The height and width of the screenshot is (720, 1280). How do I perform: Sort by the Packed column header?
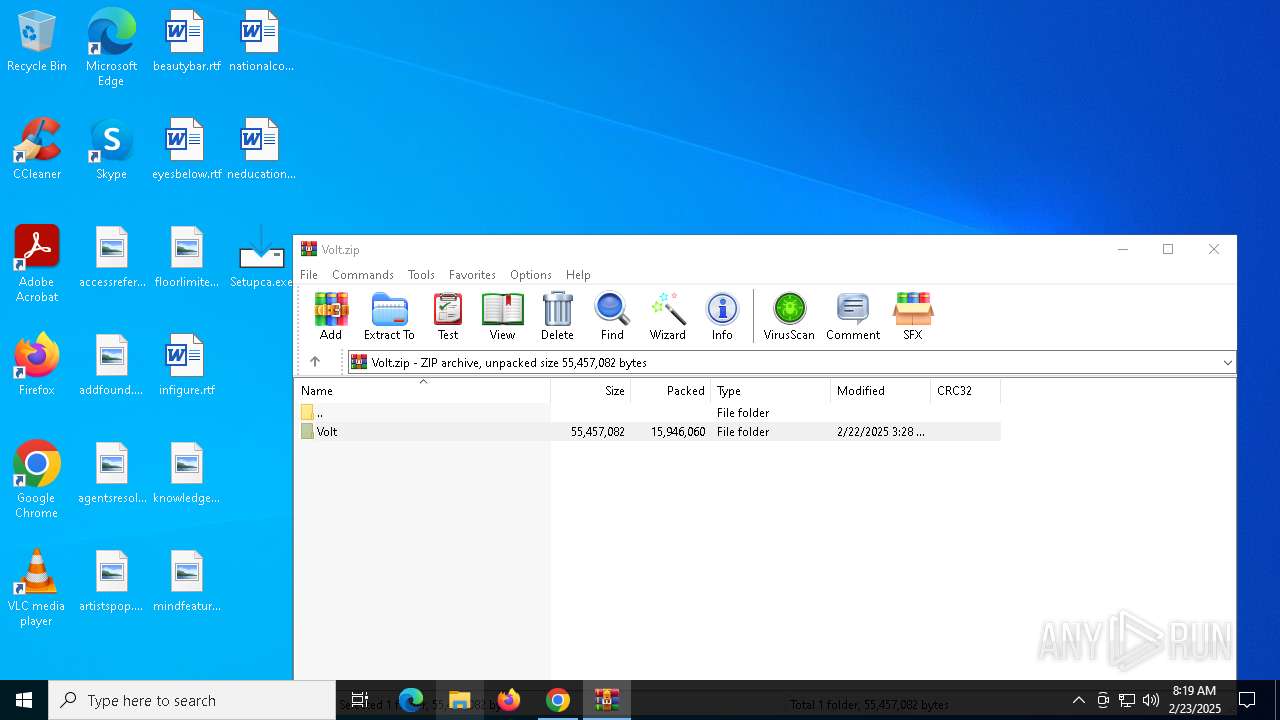671,391
